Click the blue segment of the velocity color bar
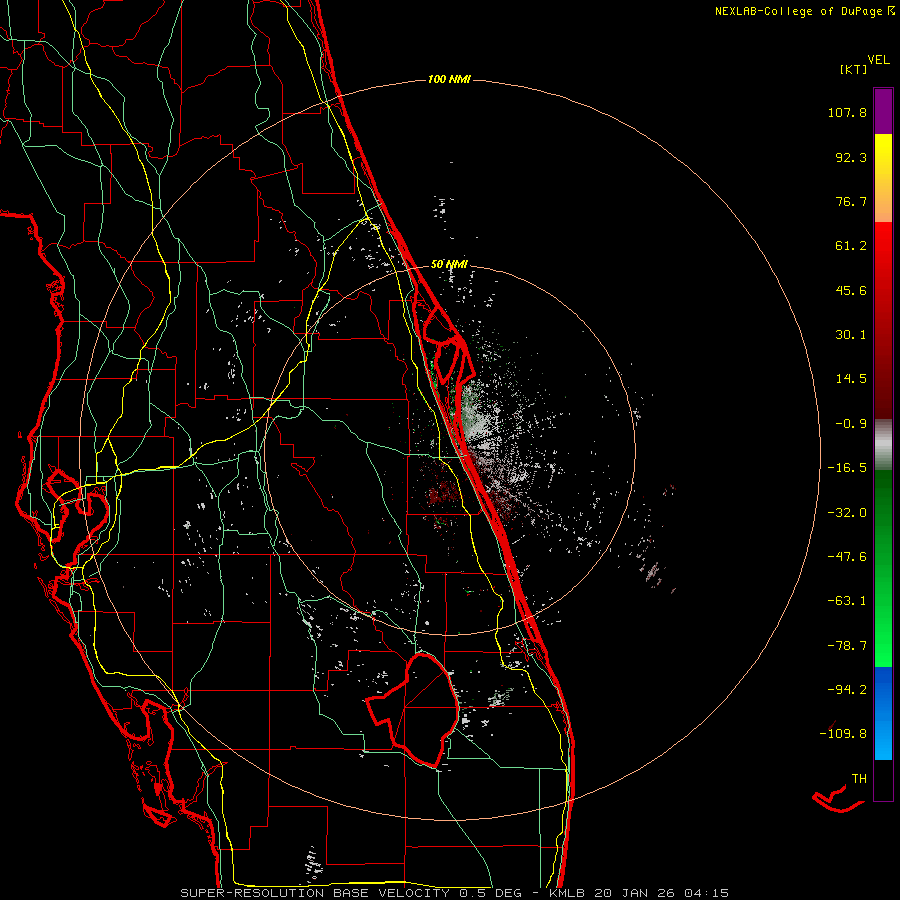The height and width of the screenshot is (900, 900). tap(883, 713)
